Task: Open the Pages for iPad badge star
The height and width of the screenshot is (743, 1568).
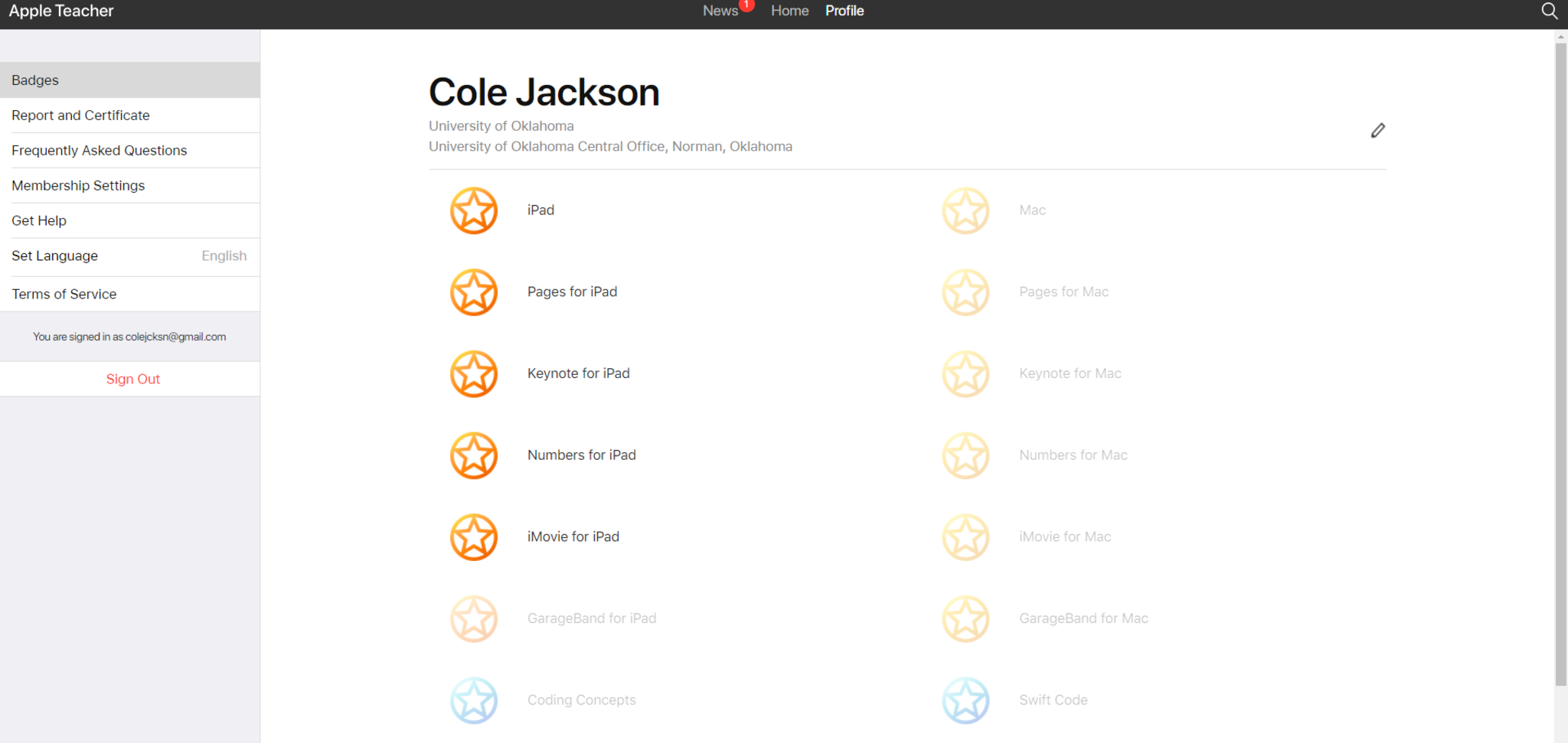Action: (x=474, y=292)
